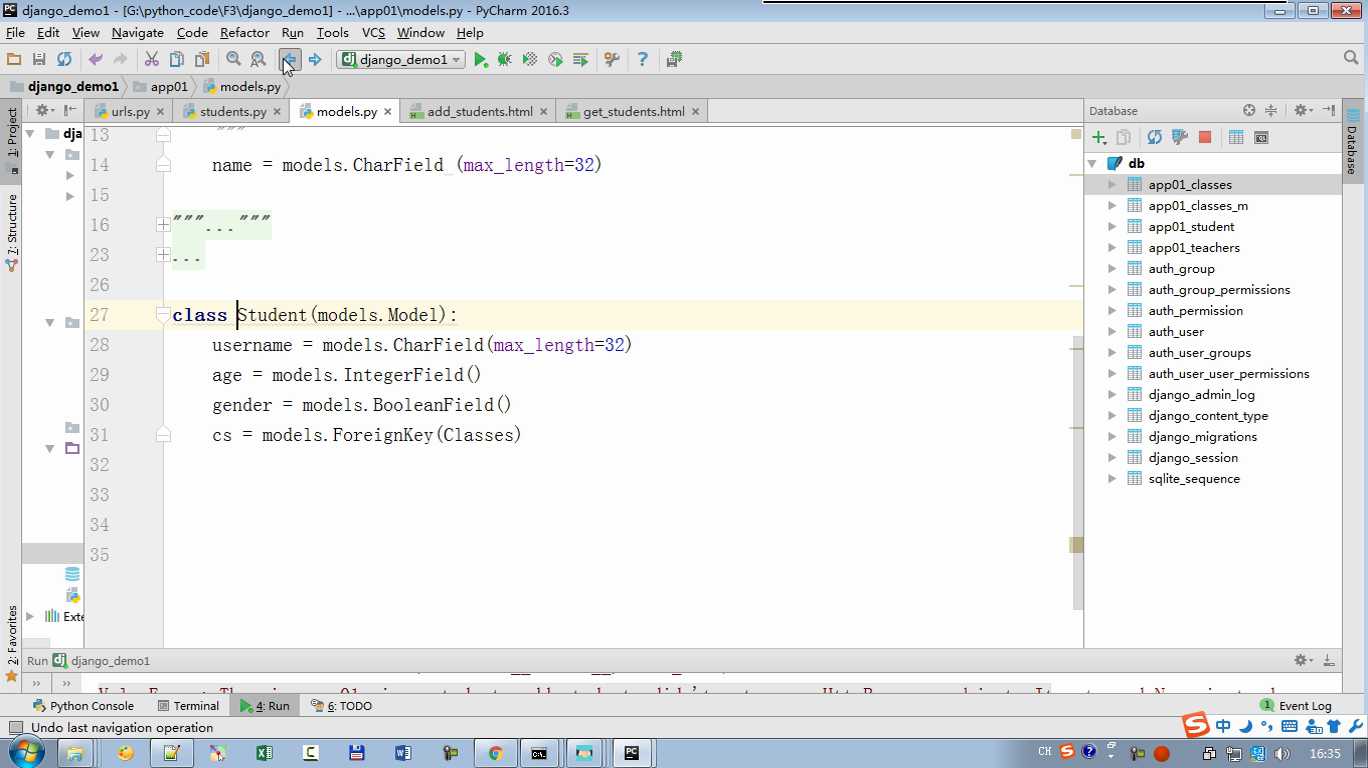Open Replace icon next to Find
The height and width of the screenshot is (768, 1368).
click(258, 60)
